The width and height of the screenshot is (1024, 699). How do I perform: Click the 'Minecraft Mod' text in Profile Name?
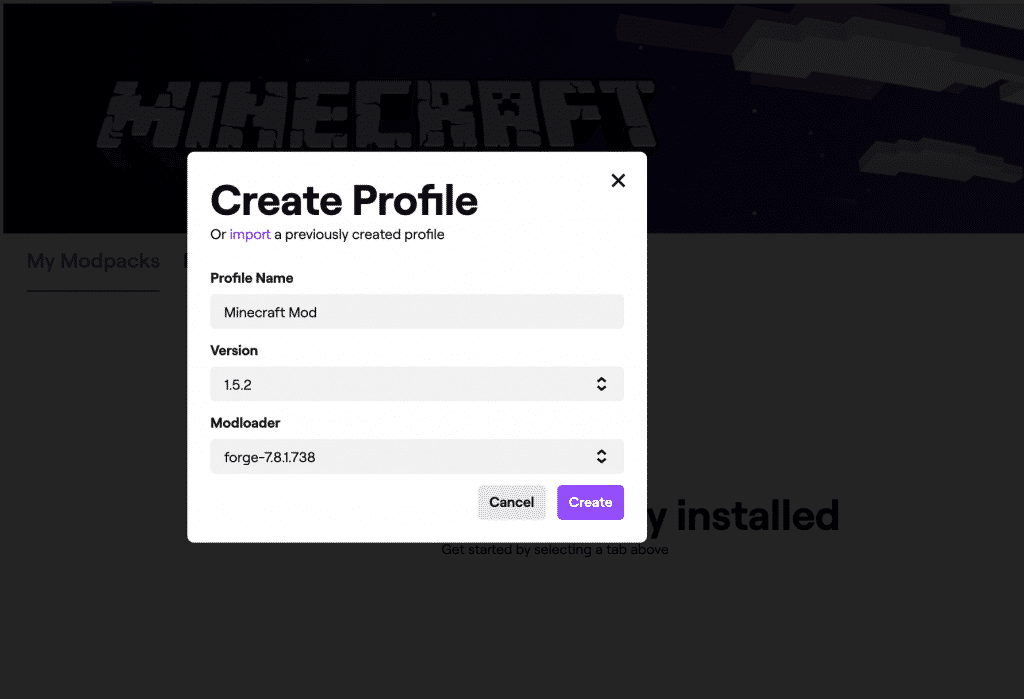(x=270, y=312)
